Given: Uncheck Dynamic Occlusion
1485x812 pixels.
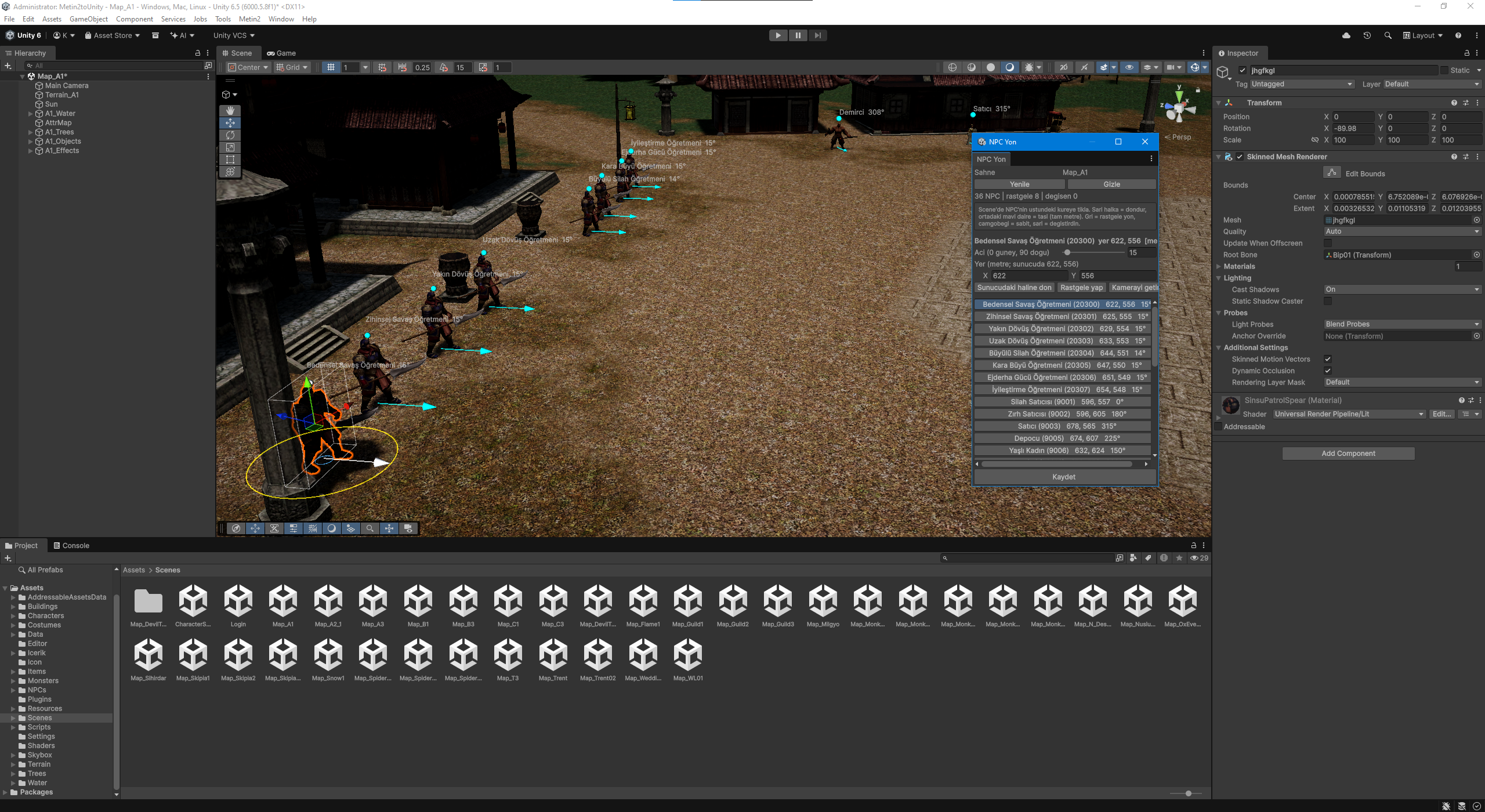Looking at the screenshot, I should [1328, 371].
